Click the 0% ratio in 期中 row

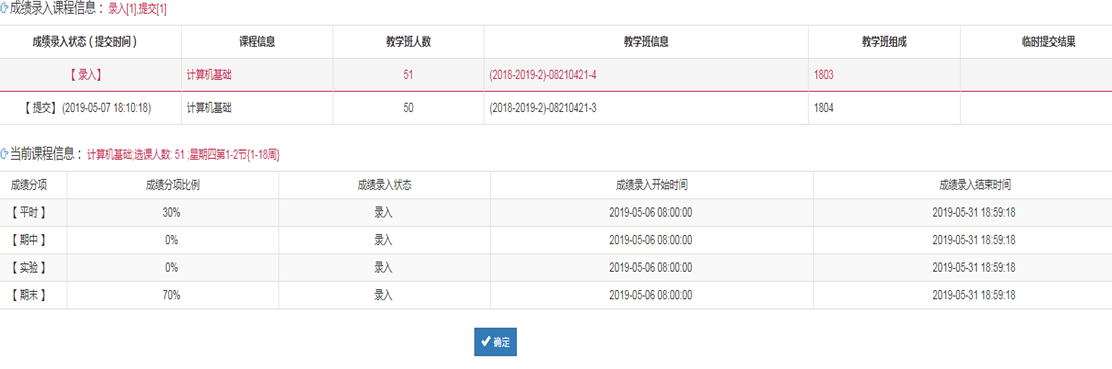(x=172, y=241)
